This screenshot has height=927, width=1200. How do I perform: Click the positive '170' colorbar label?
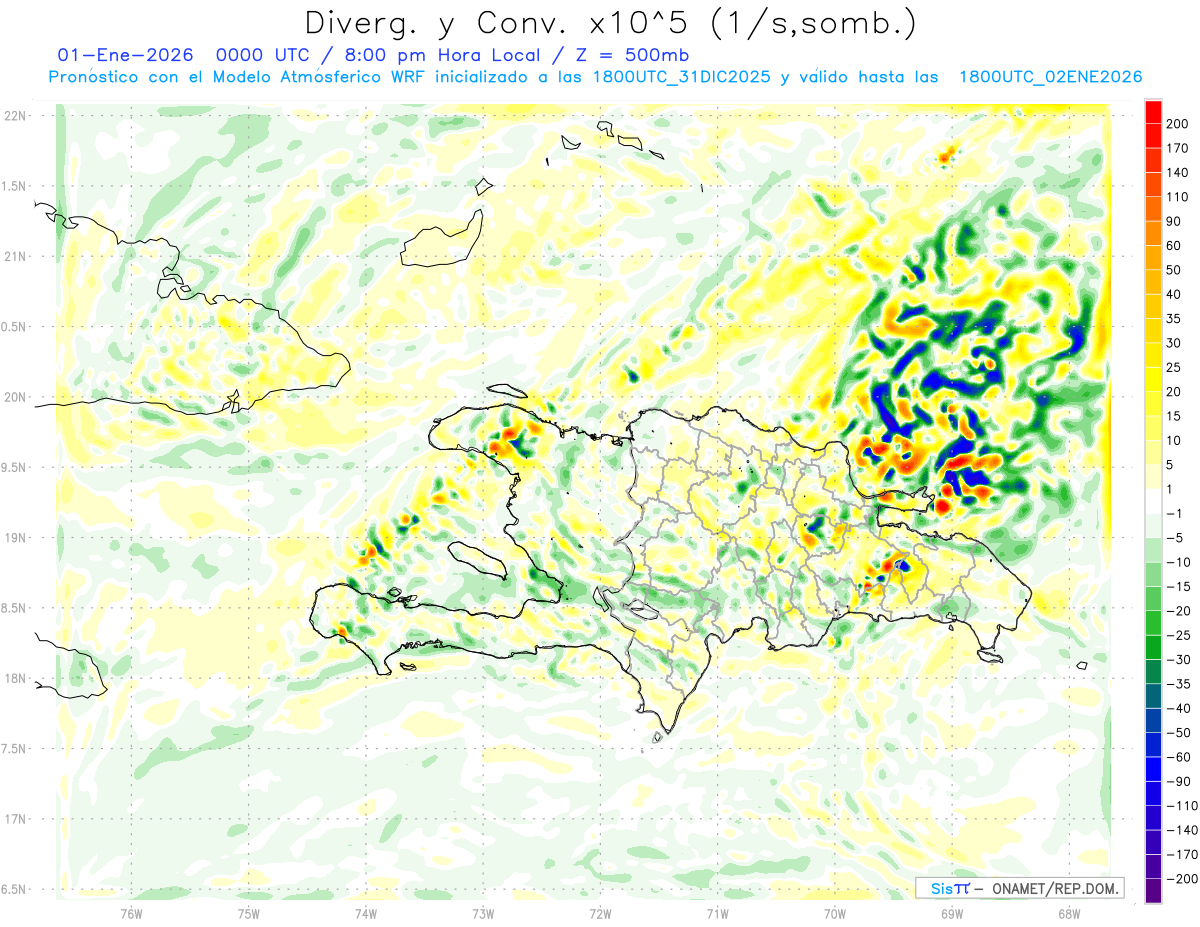point(1177,148)
